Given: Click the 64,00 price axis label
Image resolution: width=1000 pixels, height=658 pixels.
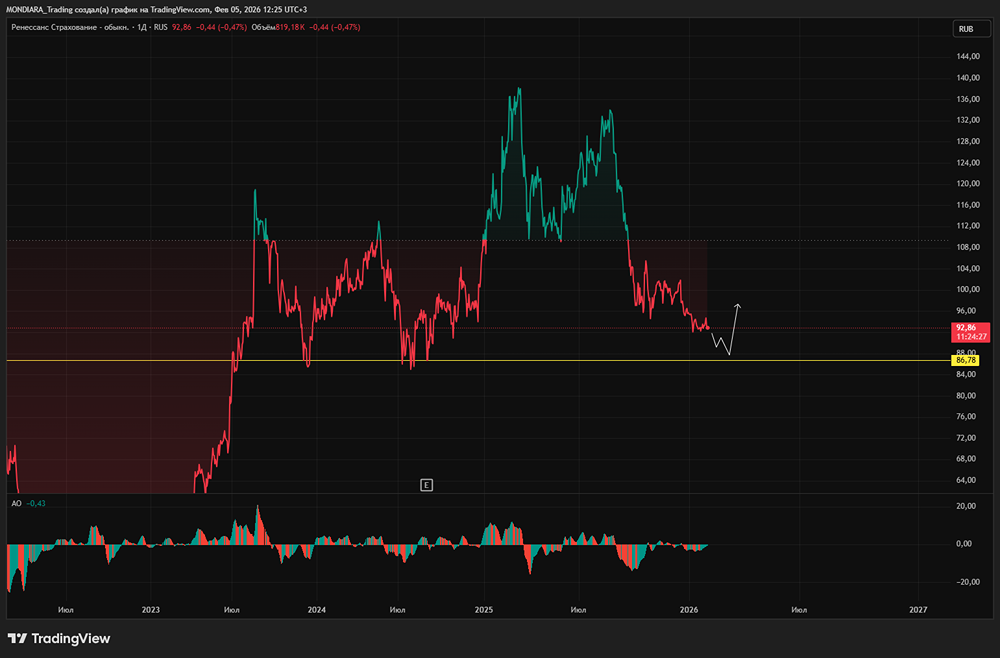Looking at the screenshot, I should [x=968, y=480].
